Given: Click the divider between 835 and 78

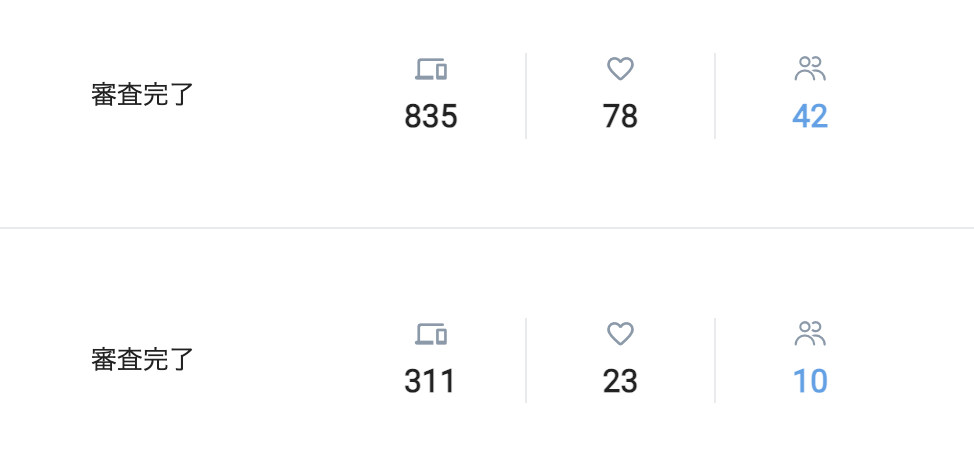Looking at the screenshot, I should tap(526, 96).
